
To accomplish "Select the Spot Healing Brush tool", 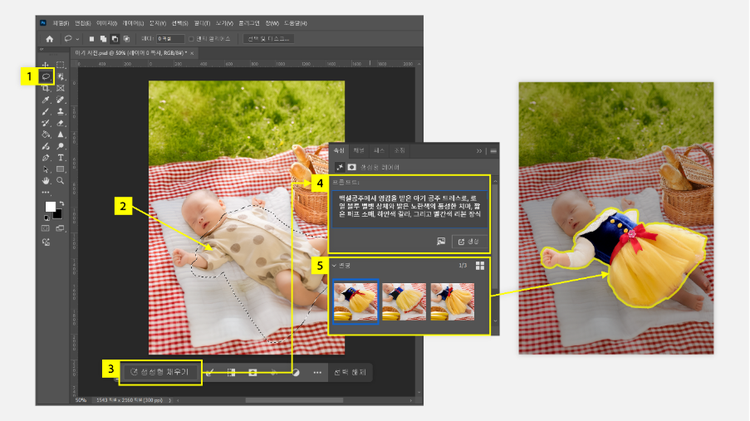I will (60, 100).
